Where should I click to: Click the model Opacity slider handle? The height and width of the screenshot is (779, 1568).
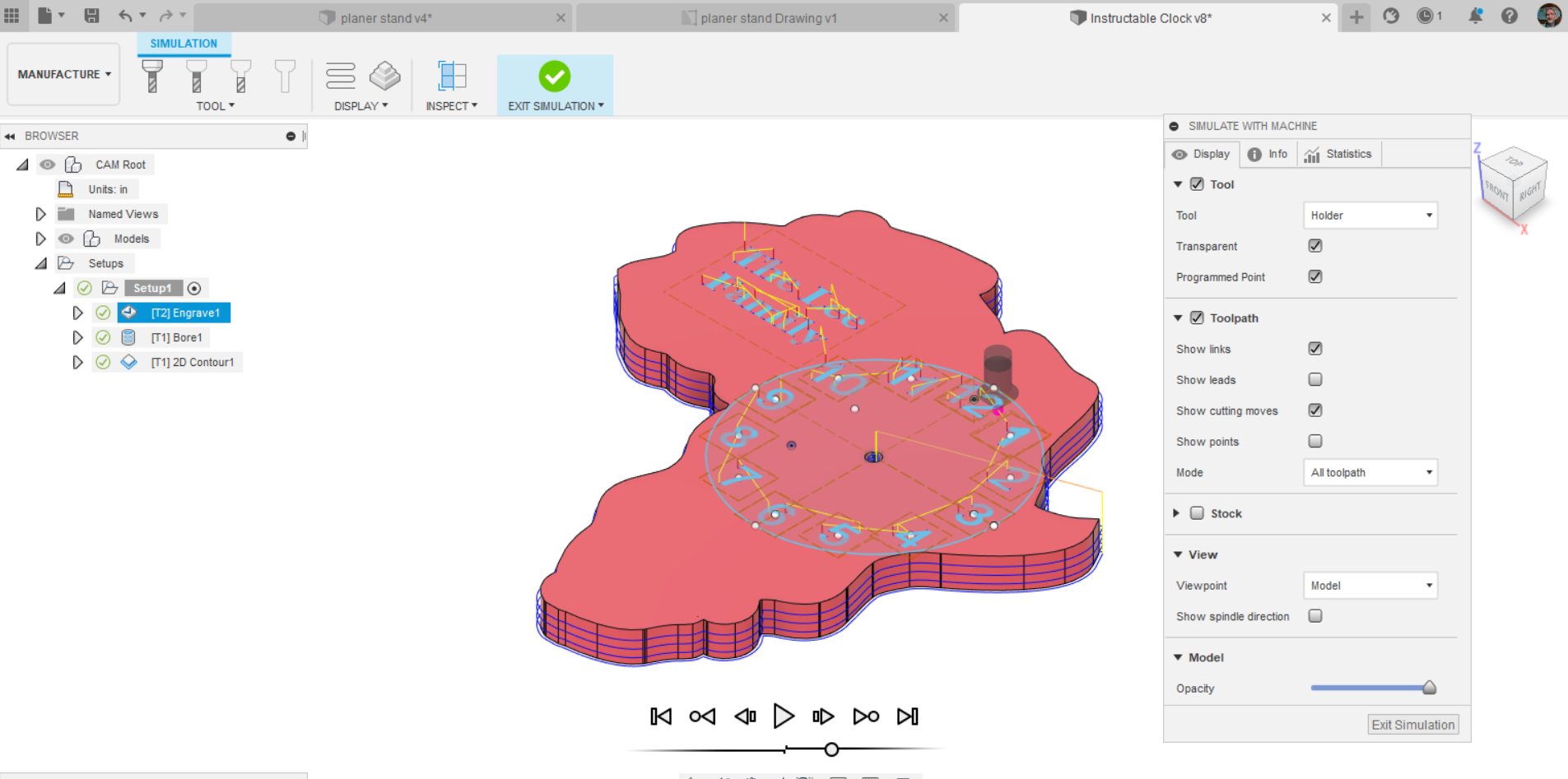[x=1430, y=688]
